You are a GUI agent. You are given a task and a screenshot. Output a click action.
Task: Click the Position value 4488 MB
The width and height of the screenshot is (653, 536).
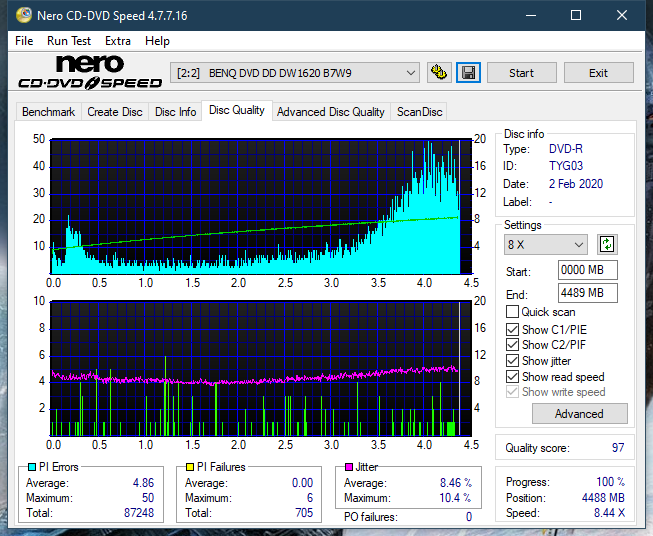click(x=603, y=498)
